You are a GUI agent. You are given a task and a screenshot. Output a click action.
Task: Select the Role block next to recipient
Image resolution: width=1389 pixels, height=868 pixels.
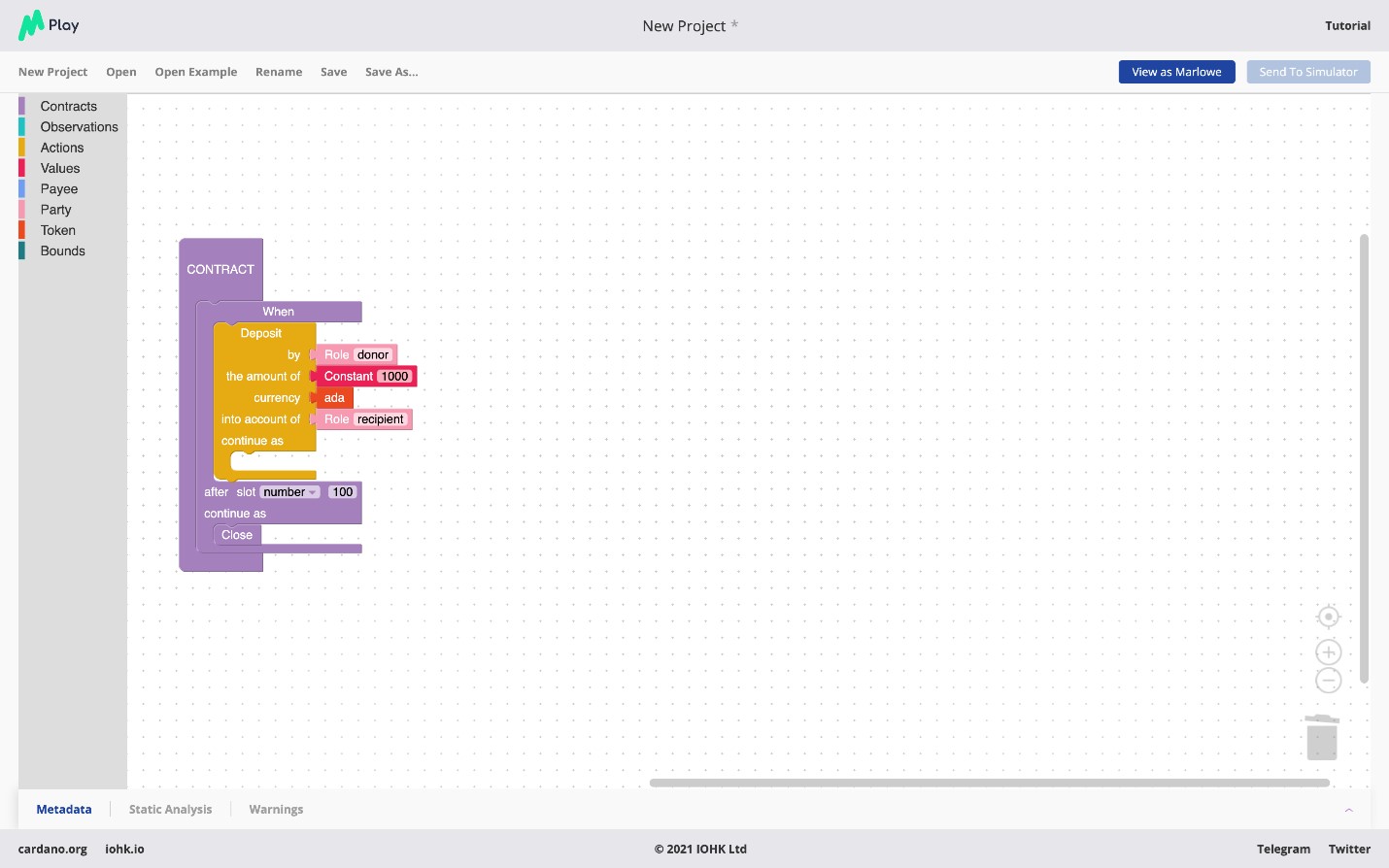[336, 419]
